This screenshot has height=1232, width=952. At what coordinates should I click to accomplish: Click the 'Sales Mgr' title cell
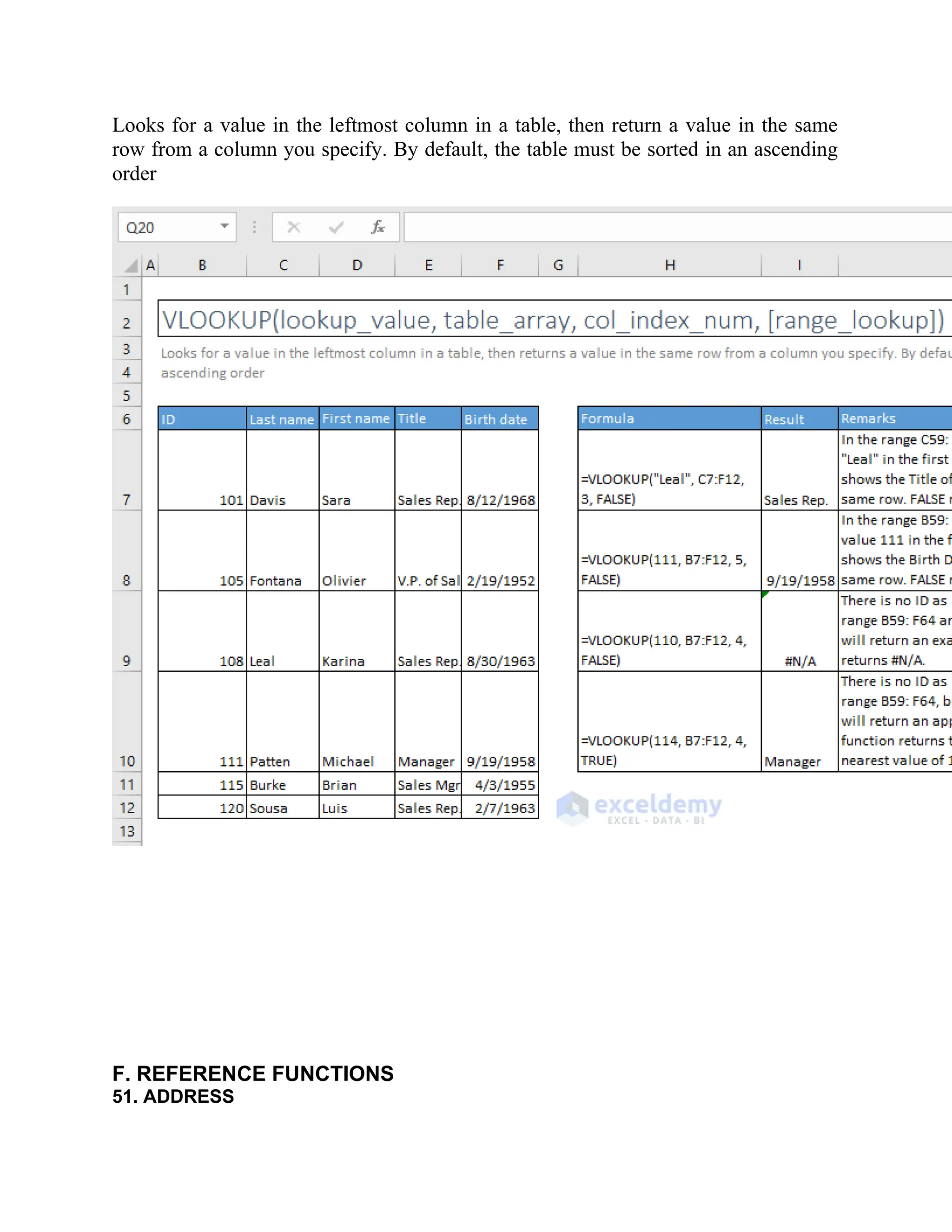(428, 783)
